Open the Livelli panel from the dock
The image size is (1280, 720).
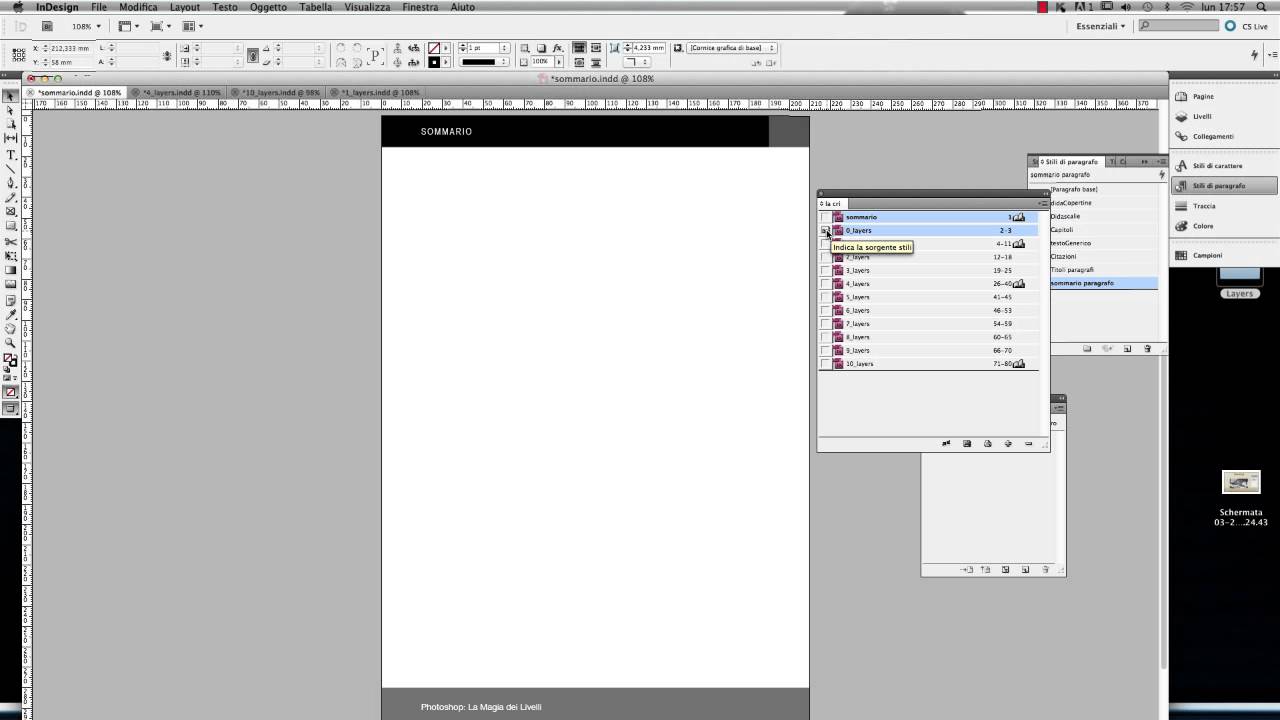[1201, 116]
